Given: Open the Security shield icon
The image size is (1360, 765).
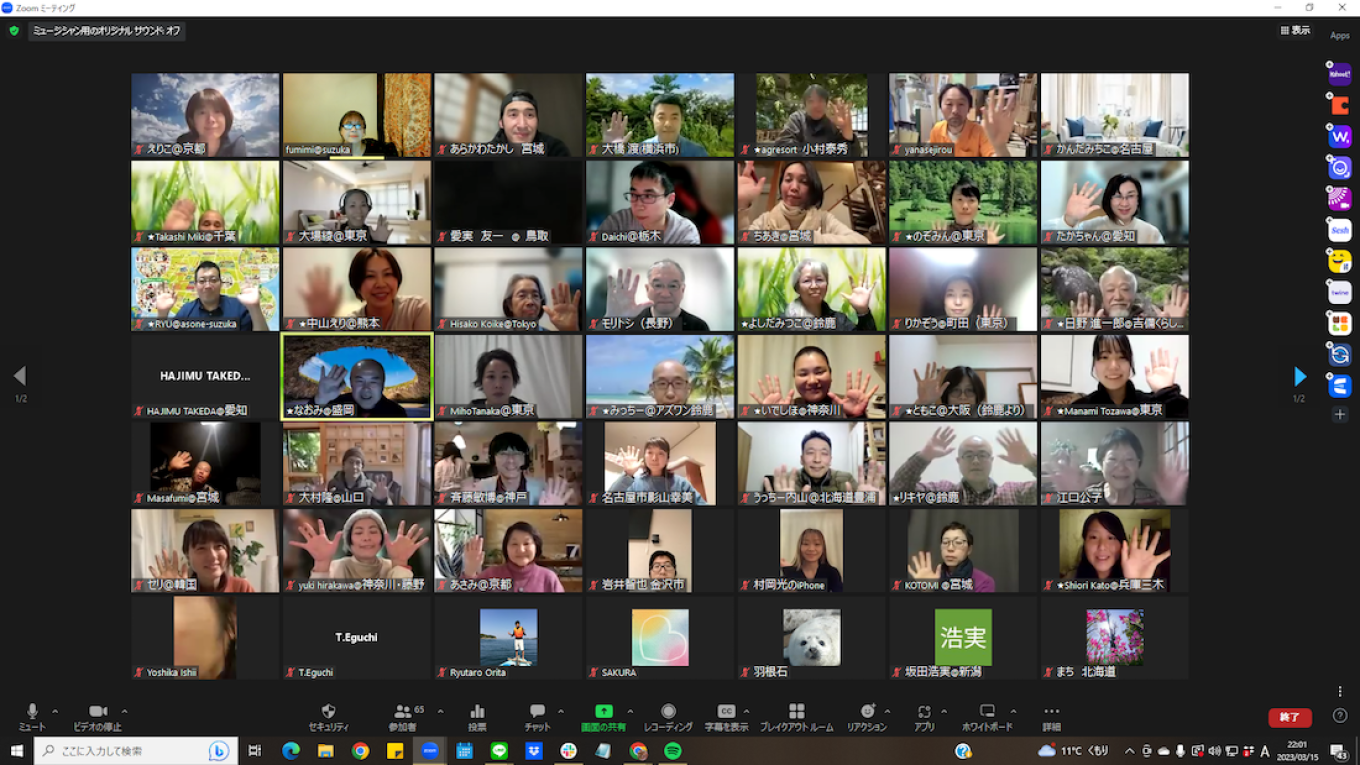Looking at the screenshot, I should click(x=328, y=712).
